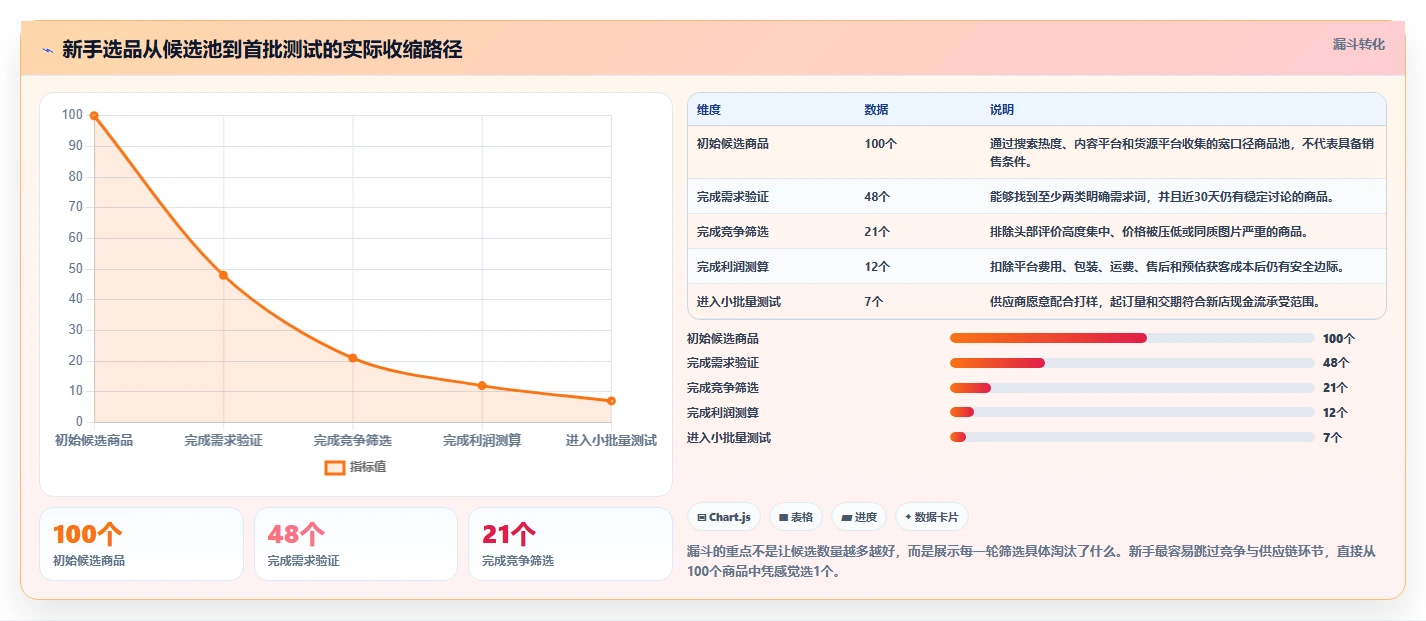1426x621 pixels.
Task: Click the 21个 value beside the progress bar
Action: (1335, 388)
